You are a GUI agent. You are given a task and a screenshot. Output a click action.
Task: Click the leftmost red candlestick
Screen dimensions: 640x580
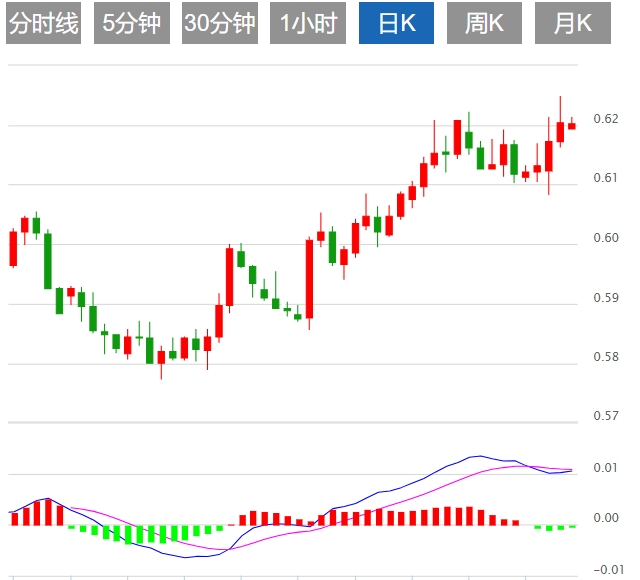(13, 248)
